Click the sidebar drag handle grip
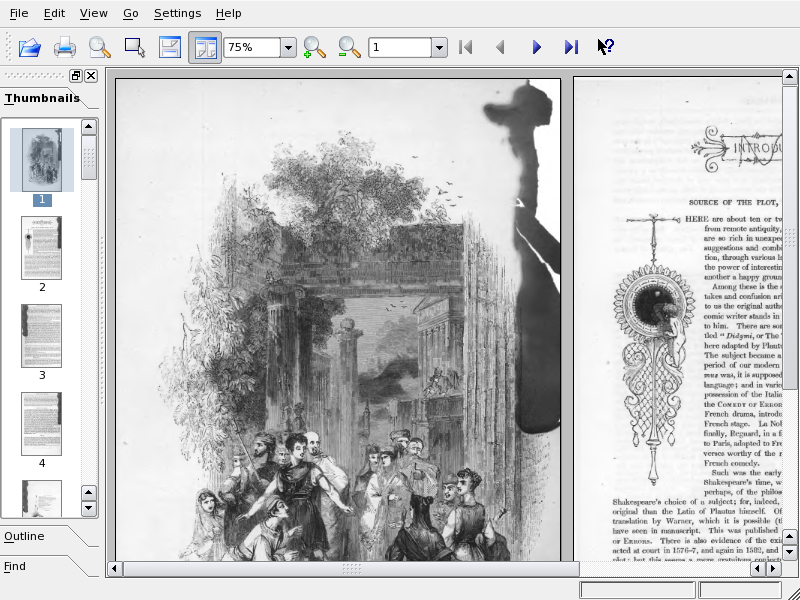The width and height of the screenshot is (800, 600). pos(35,76)
